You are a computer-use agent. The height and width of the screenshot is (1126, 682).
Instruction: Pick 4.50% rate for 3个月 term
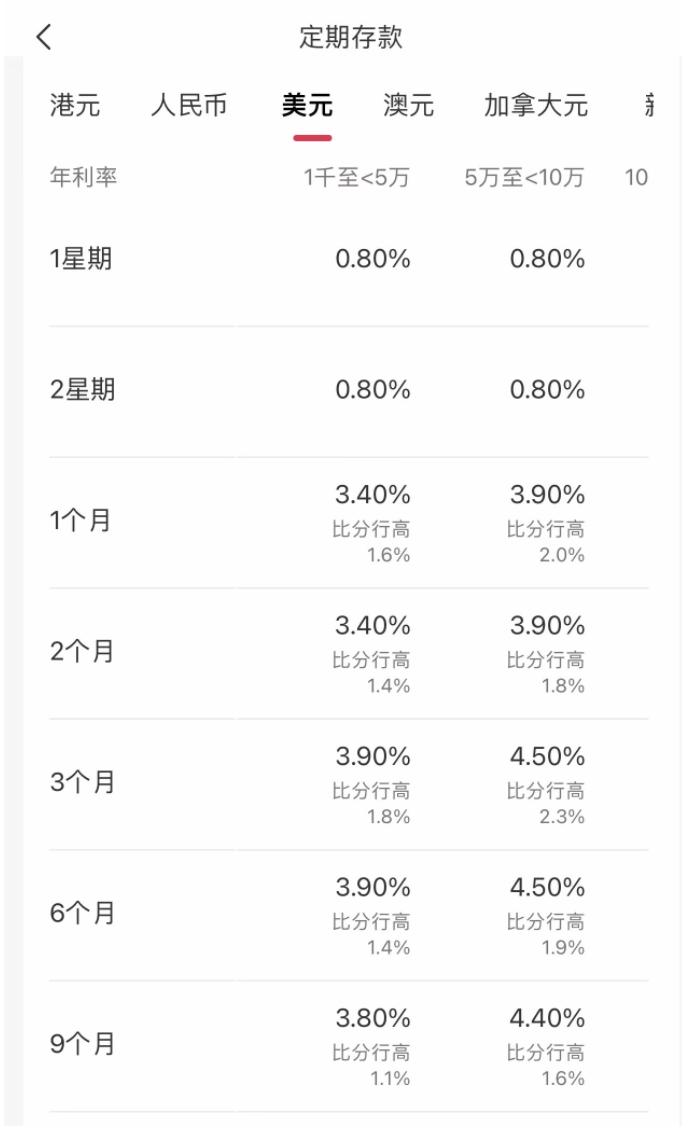(547, 757)
